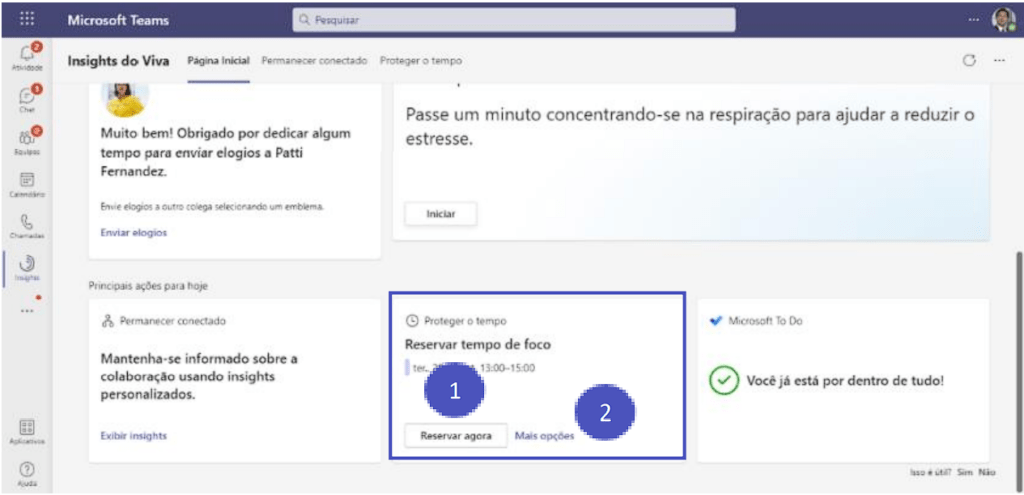1024x495 pixels.
Task: Click Reservar agora button
Action: (456, 436)
